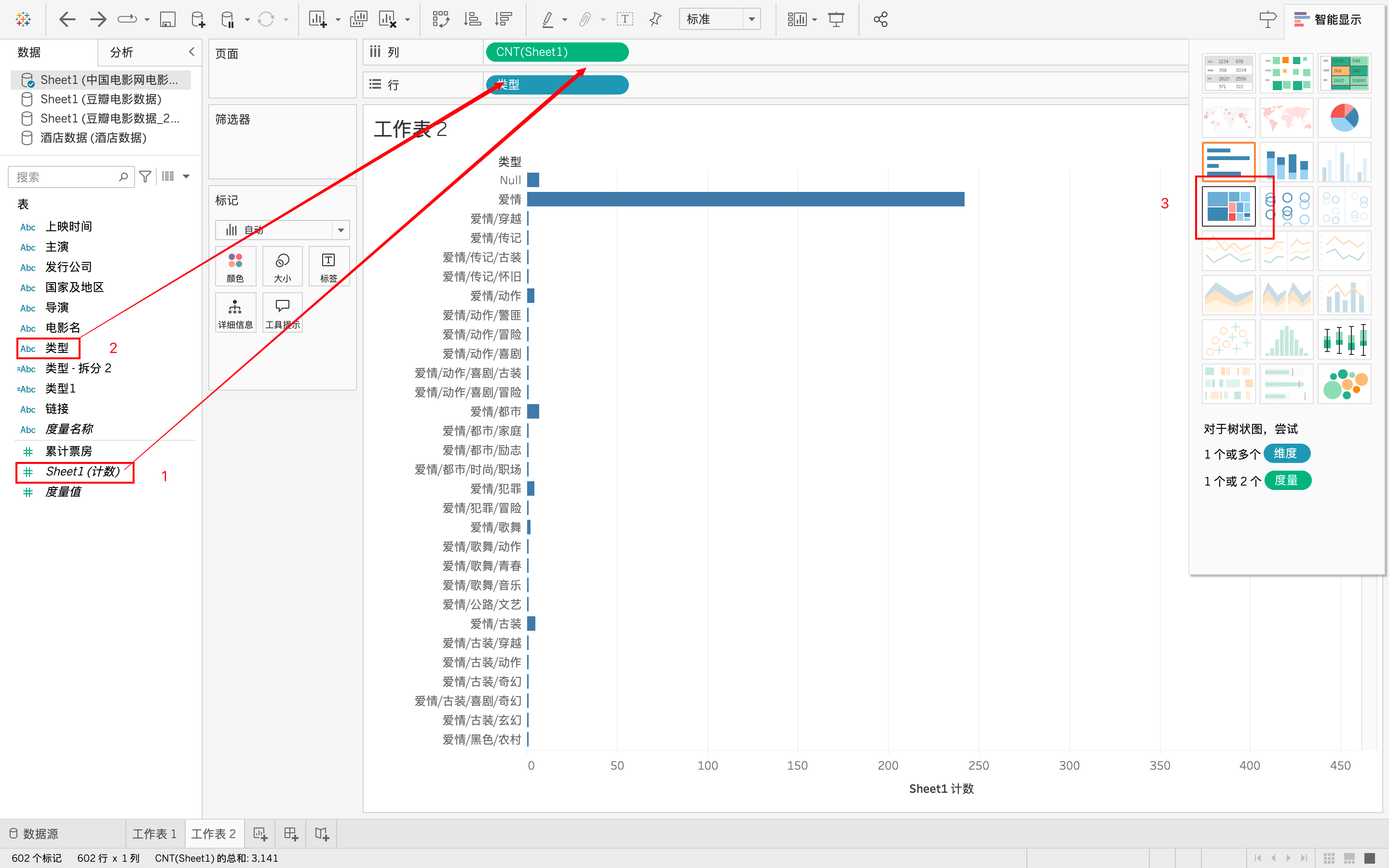Toggle mark labels with the T icon
This screenshot has width=1389, height=868.
tap(625, 19)
